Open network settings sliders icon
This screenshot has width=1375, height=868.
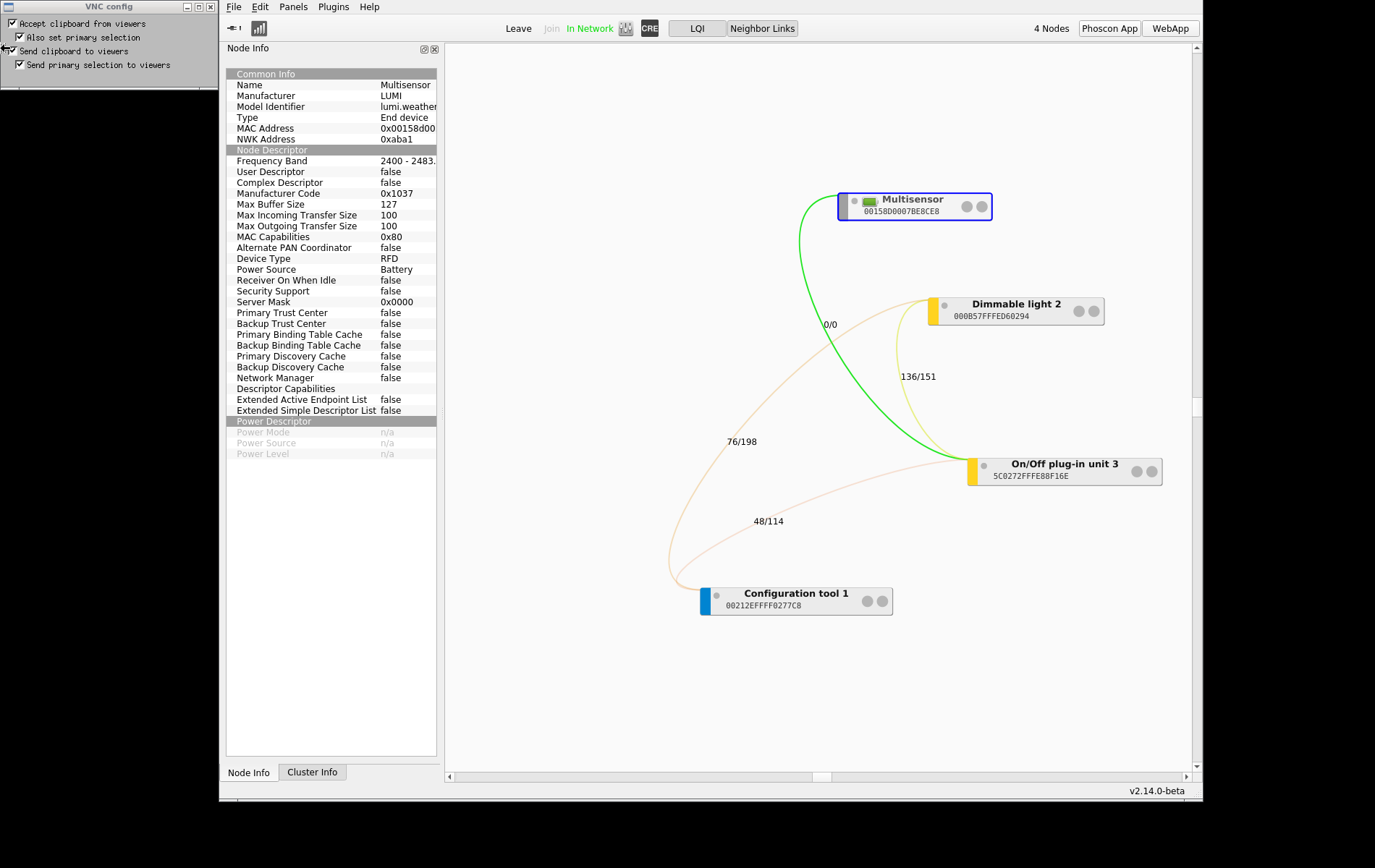point(626,28)
